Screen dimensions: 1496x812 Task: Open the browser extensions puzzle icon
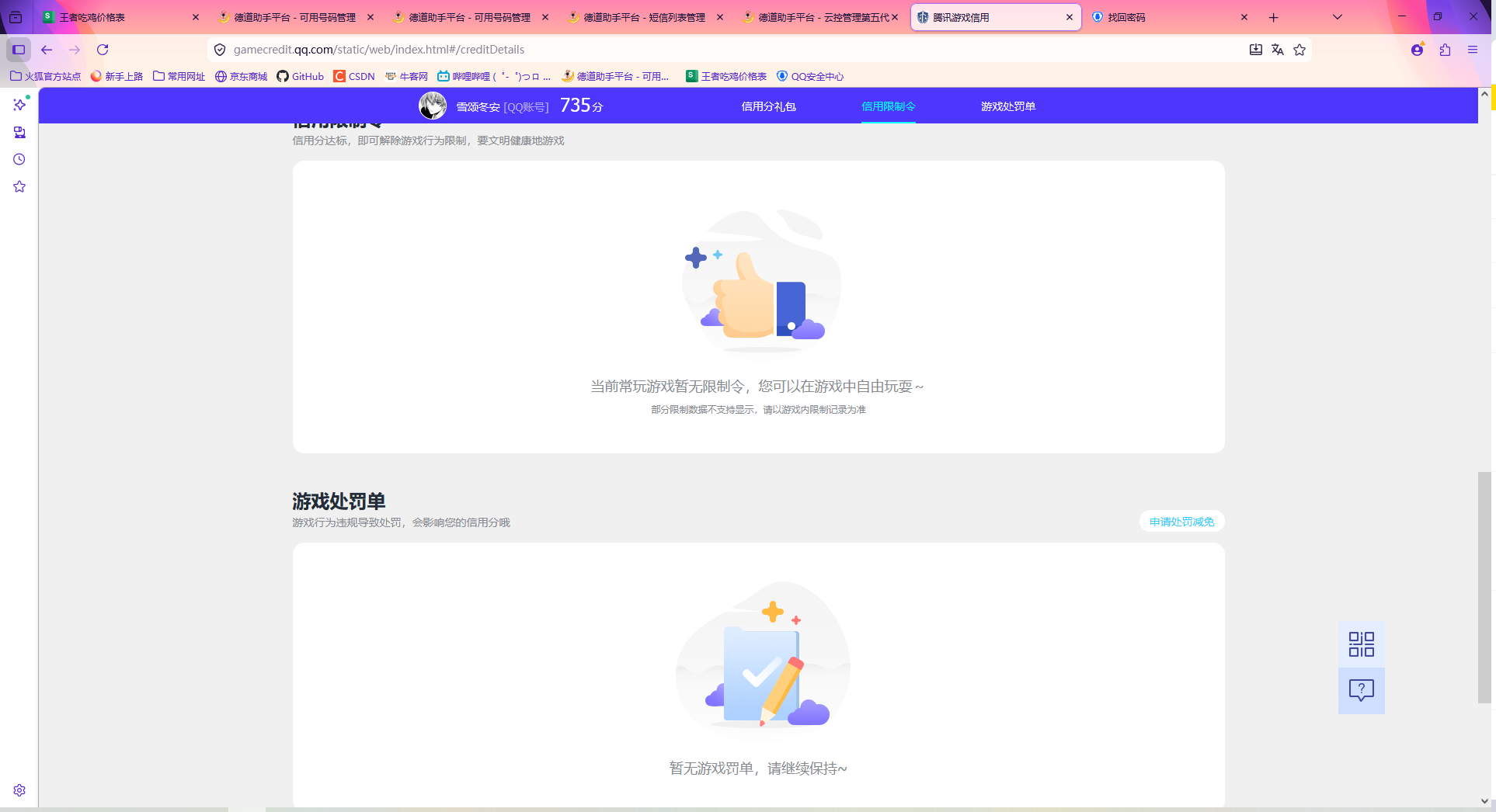tap(1444, 49)
